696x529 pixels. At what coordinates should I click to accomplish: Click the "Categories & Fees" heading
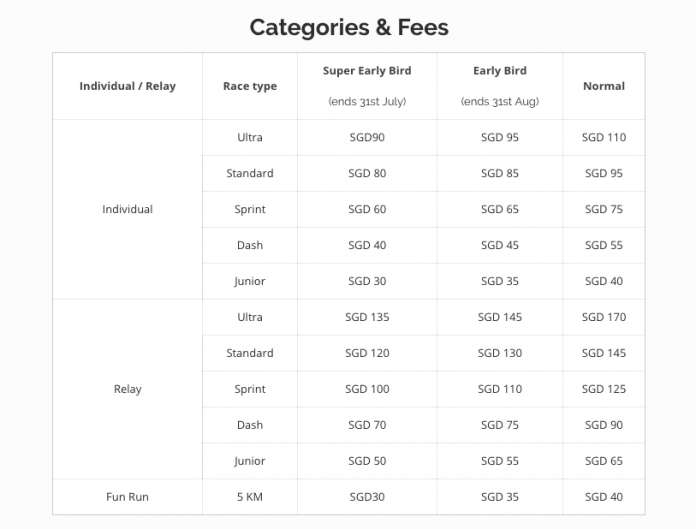(x=348, y=27)
